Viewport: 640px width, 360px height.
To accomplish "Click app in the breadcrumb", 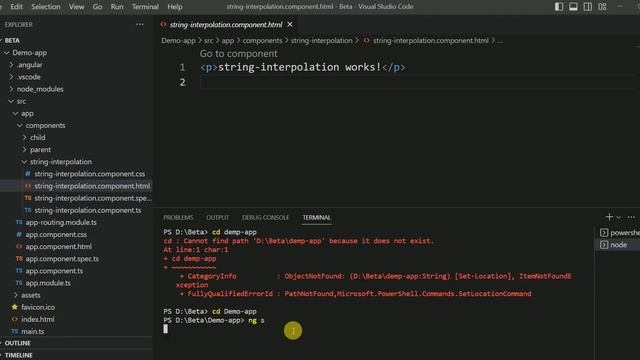I will click(x=228, y=40).
